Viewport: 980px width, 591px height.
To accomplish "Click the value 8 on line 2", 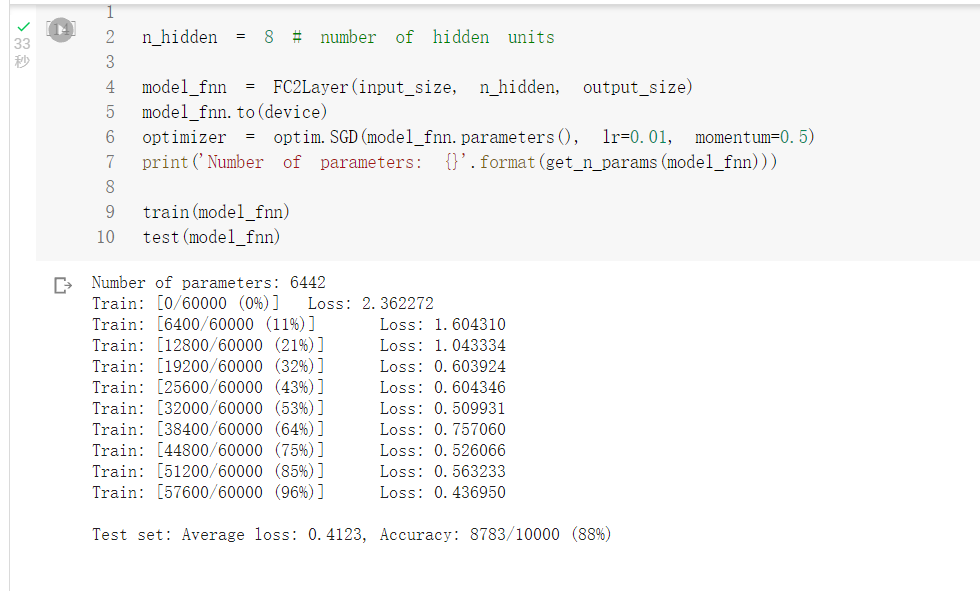I will pos(268,37).
